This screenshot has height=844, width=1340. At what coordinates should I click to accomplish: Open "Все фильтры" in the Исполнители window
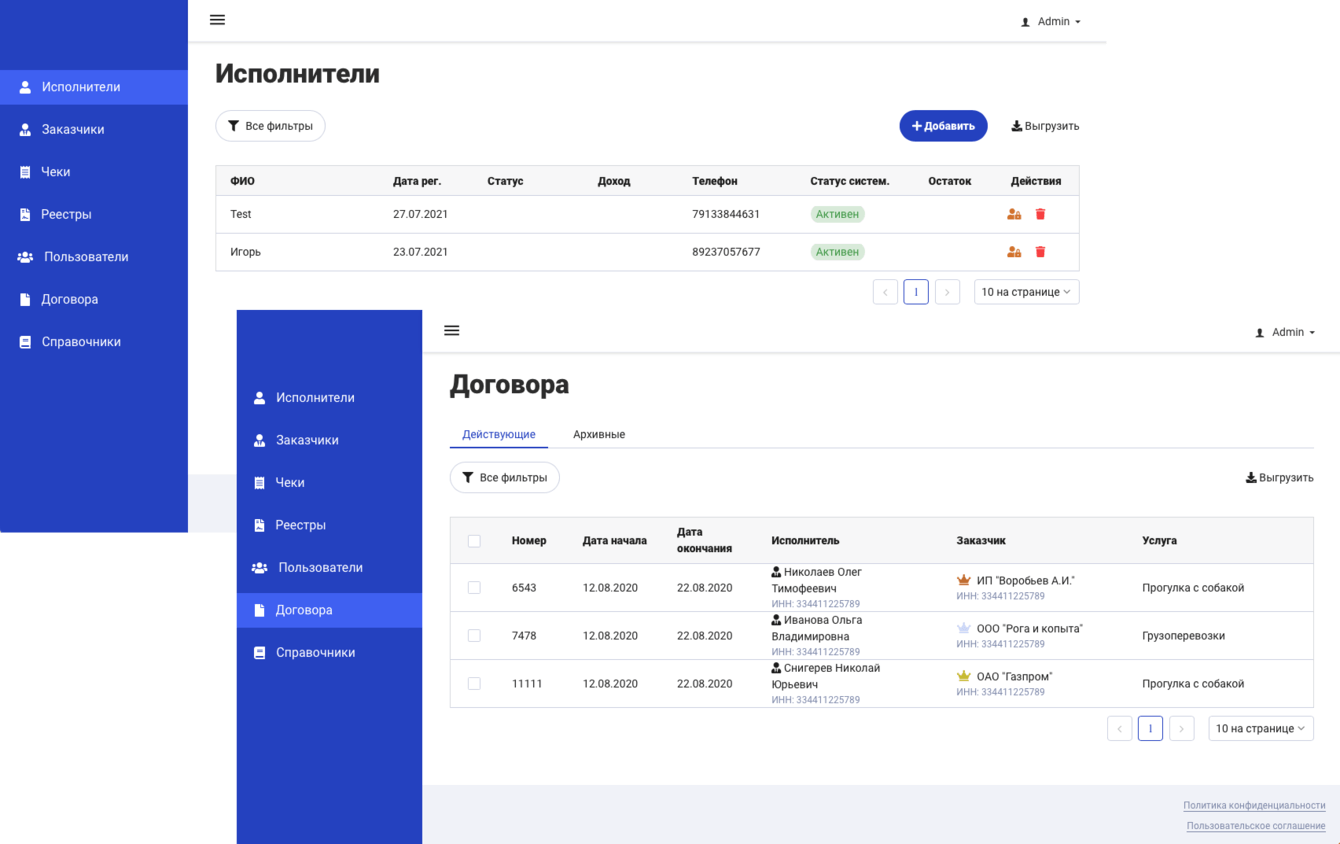(270, 126)
